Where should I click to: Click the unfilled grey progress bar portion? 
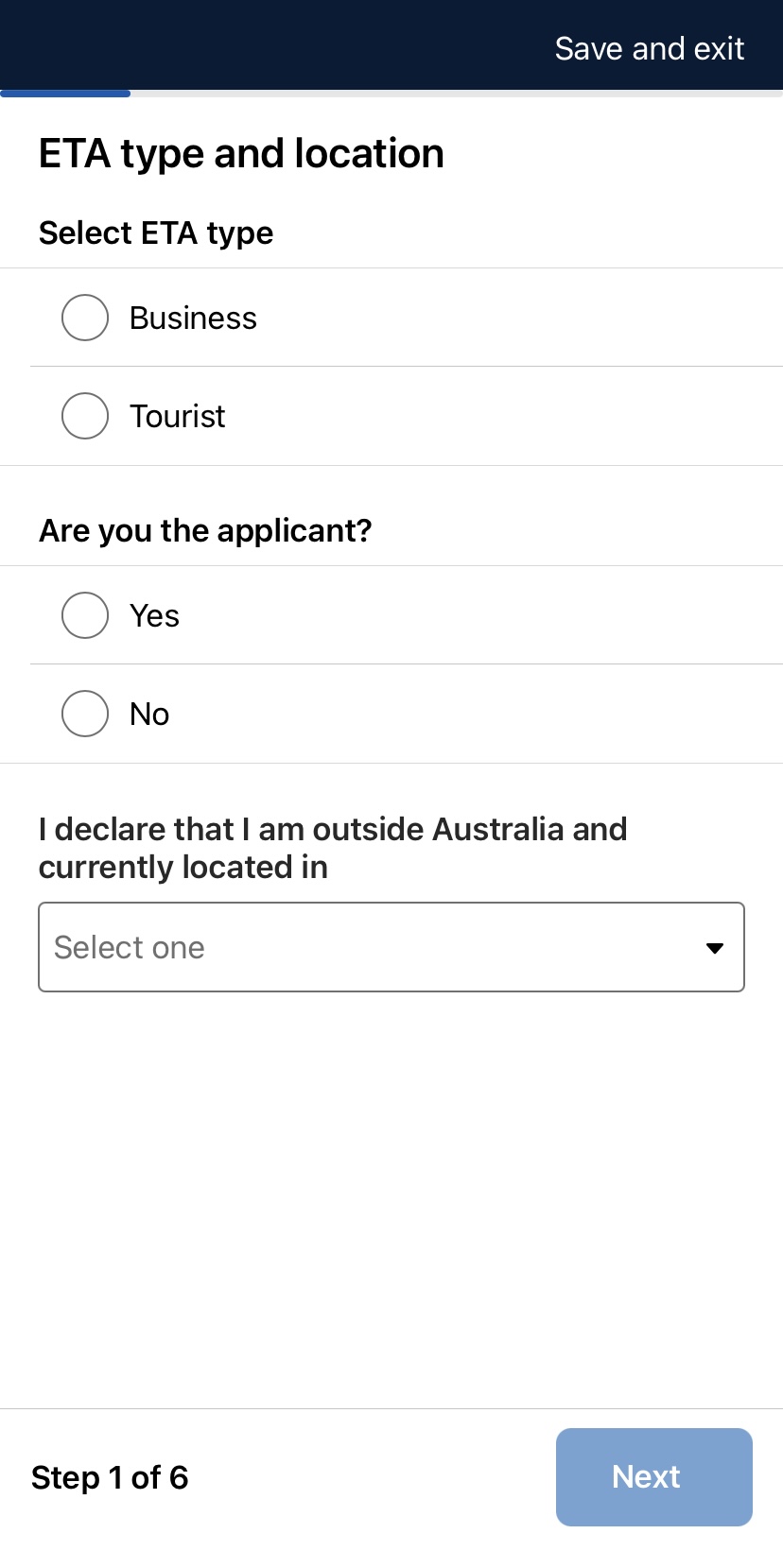tap(454, 94)
